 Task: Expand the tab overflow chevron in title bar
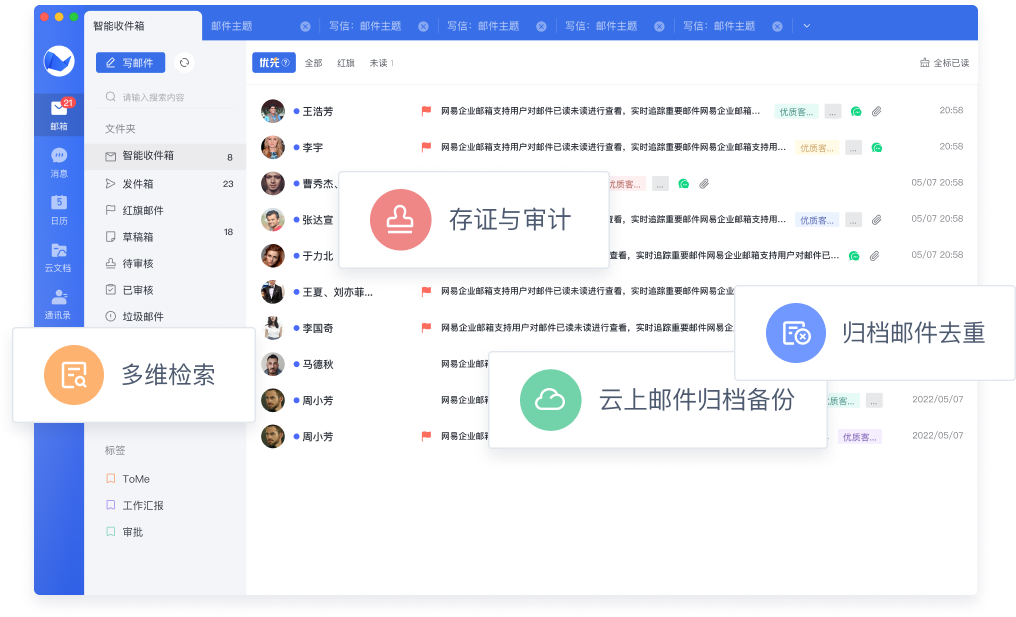click(806, 26)
